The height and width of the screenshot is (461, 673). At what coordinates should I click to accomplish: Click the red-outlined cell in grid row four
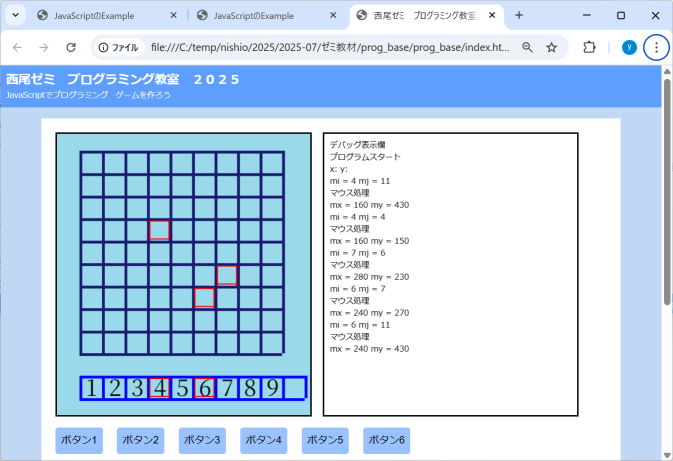(159, 230)
